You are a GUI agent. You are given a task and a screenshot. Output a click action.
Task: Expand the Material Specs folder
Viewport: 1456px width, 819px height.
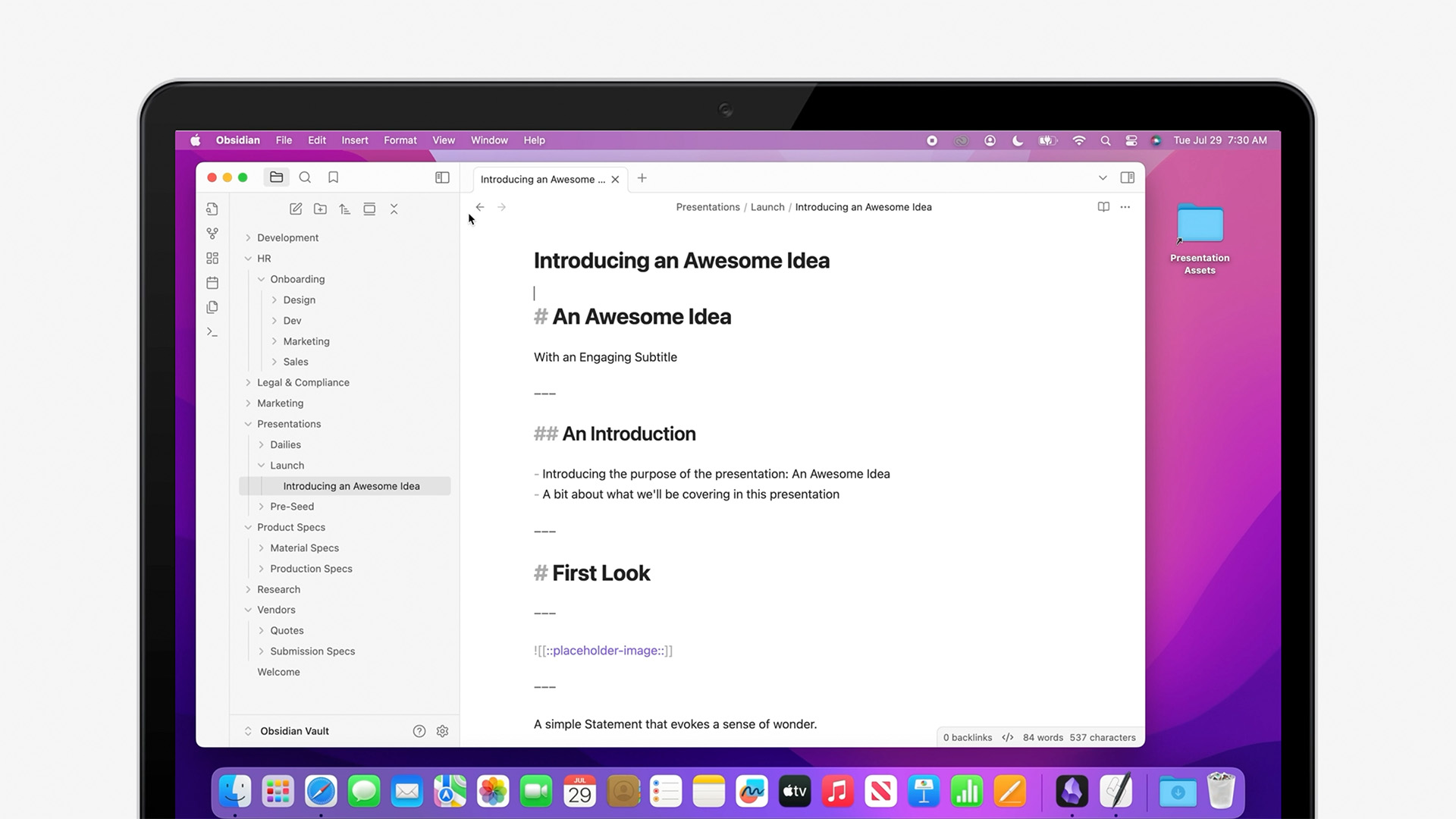pos(261,548)
